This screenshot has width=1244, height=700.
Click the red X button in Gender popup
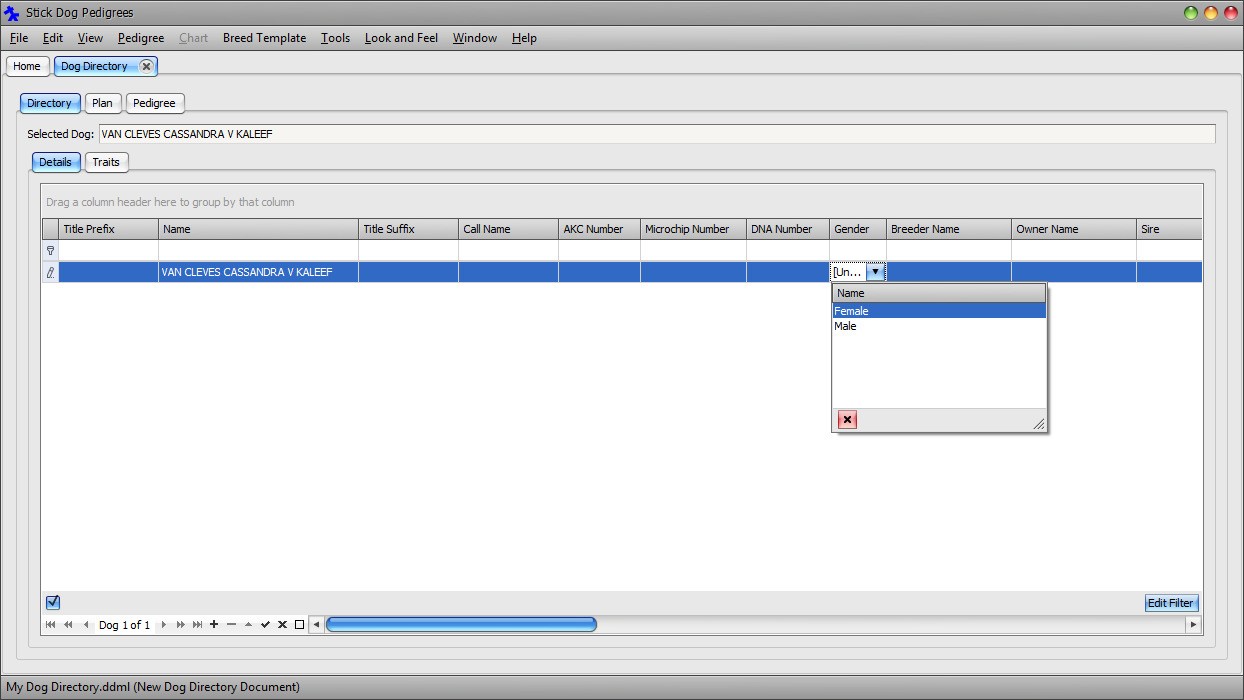[x=847, y=420]
